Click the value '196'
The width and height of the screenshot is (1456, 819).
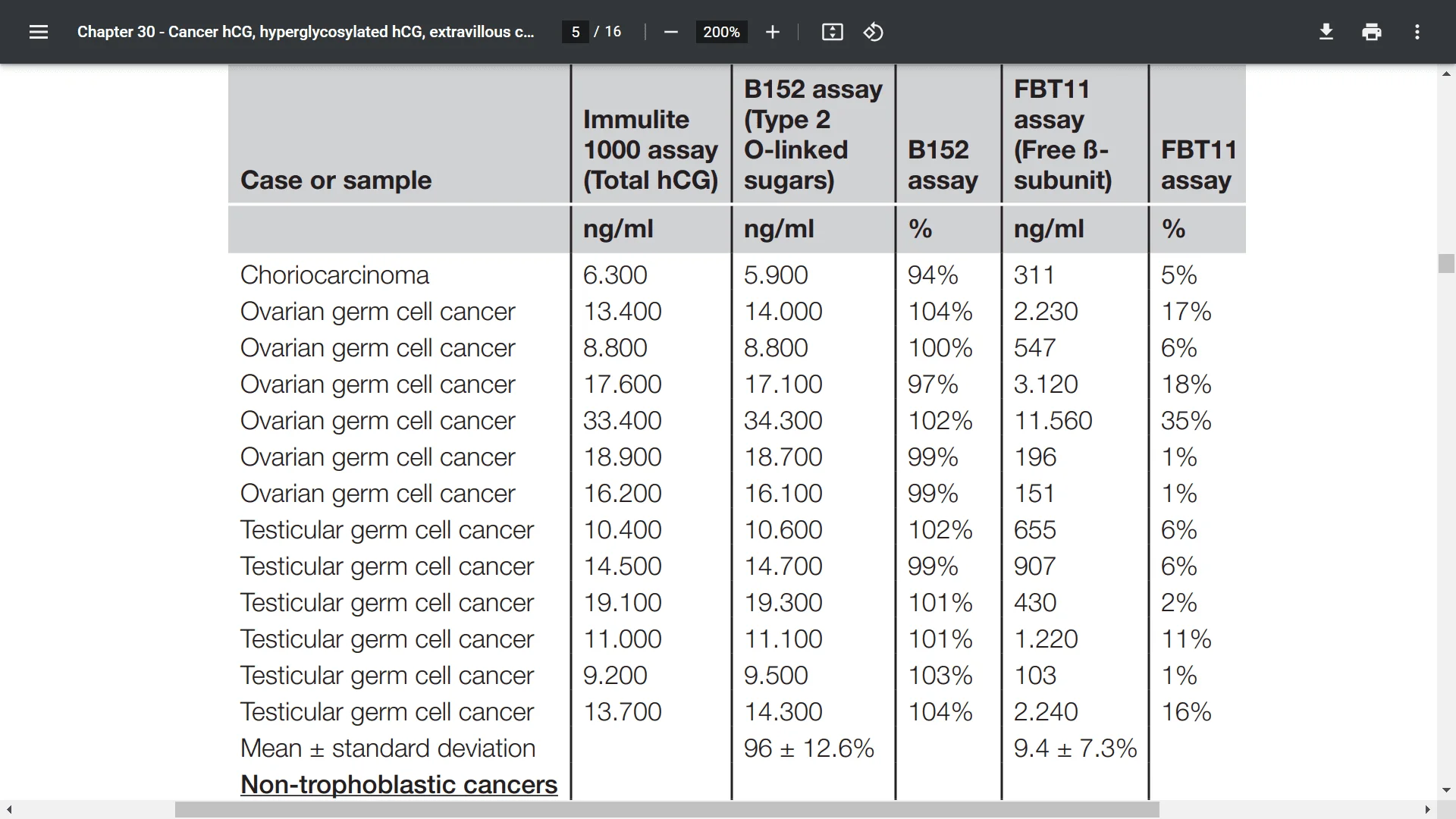coord(1035,457)
